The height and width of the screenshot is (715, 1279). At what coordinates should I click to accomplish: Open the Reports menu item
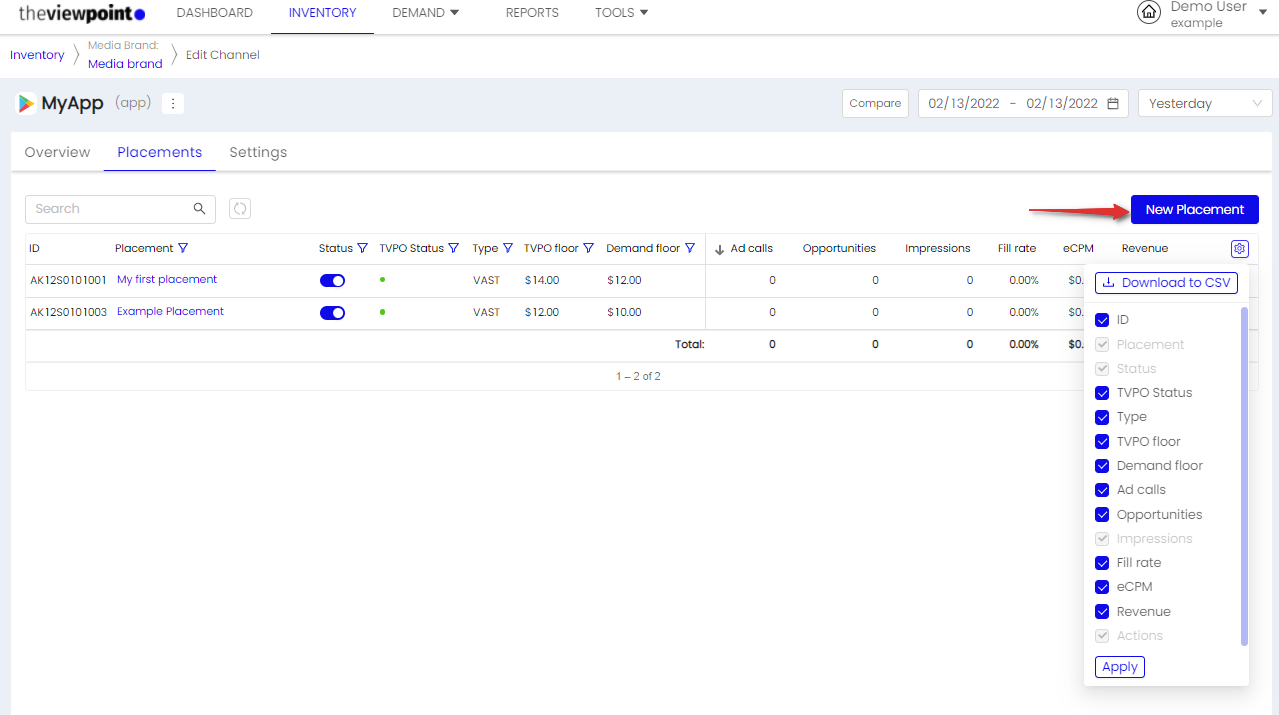click(532, 13)
